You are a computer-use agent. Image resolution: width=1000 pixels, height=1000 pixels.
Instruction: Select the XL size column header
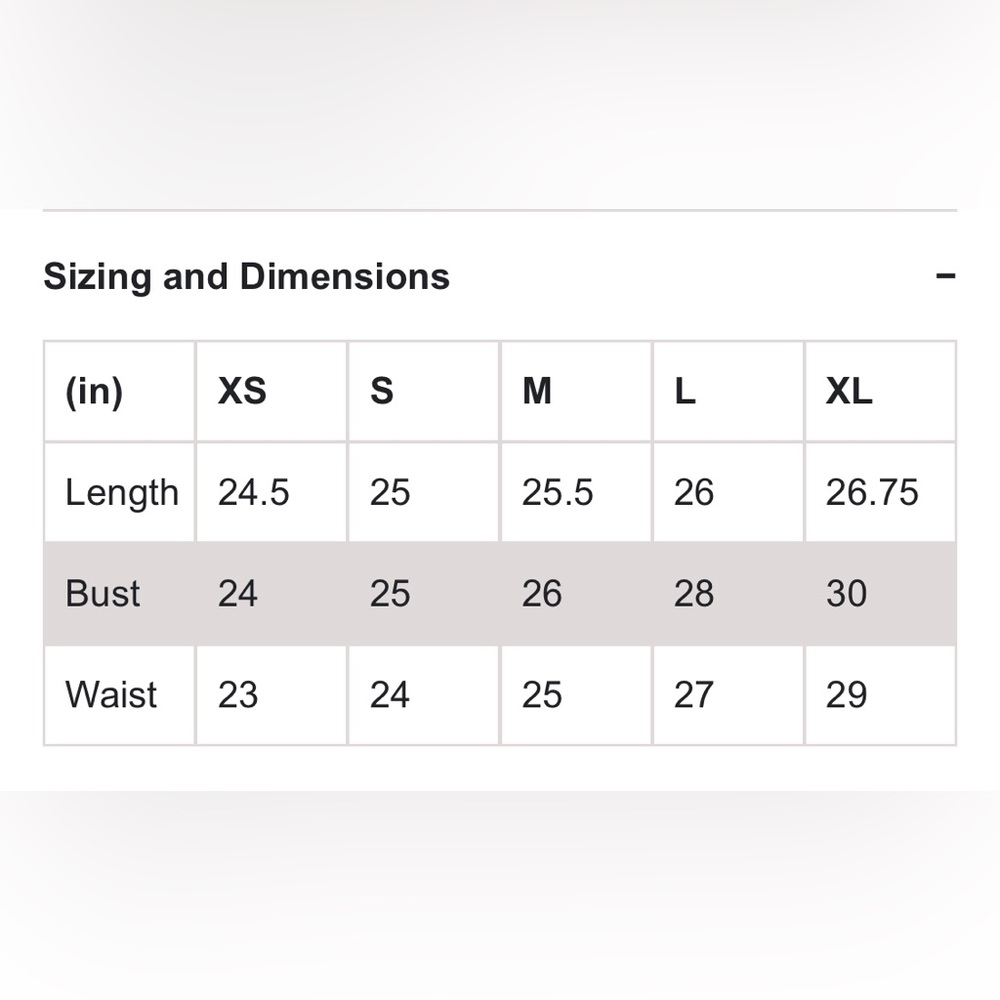coord(849,391)
